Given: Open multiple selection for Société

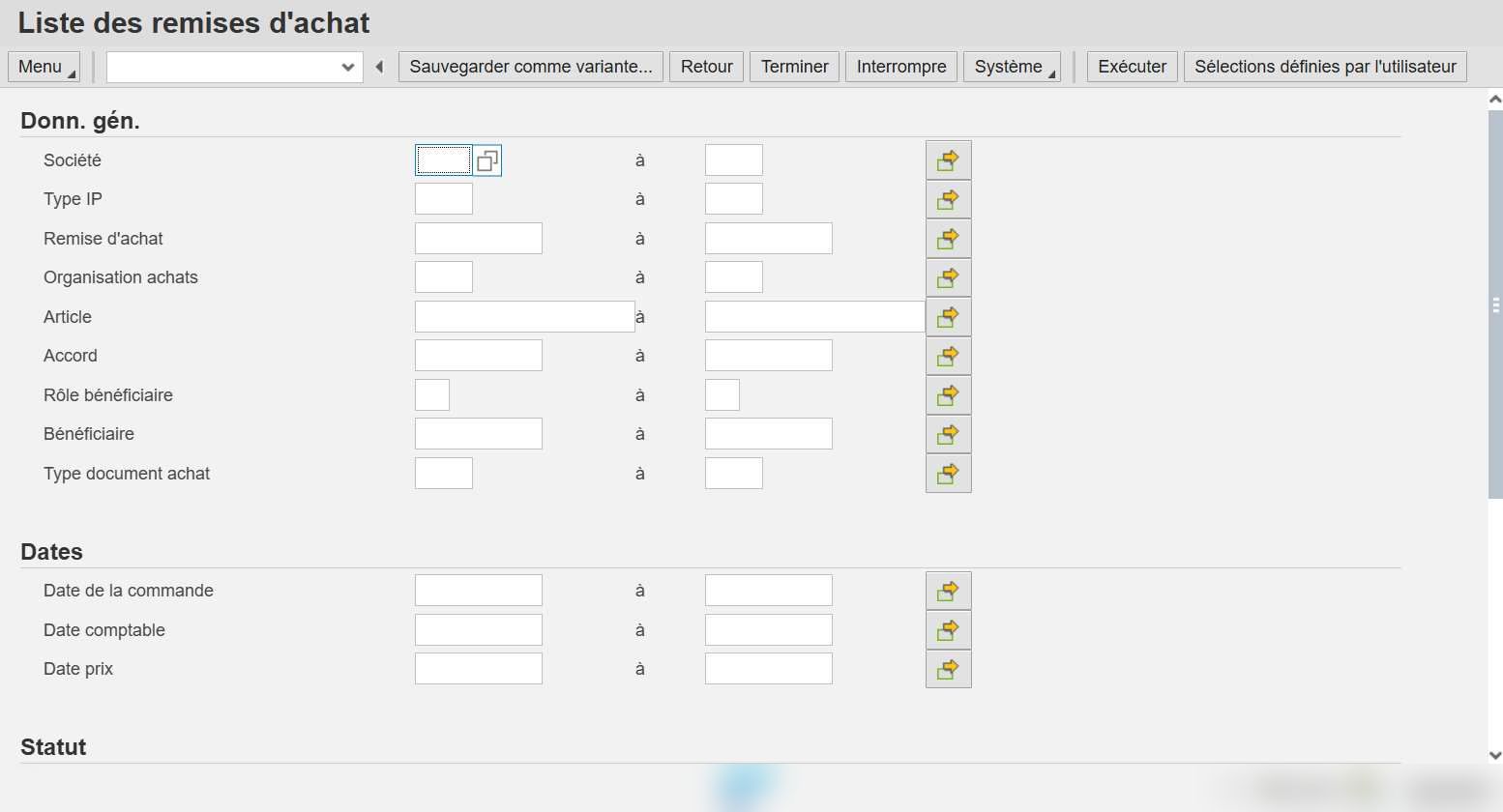Looking at the screenshot, I should (948, 160).
